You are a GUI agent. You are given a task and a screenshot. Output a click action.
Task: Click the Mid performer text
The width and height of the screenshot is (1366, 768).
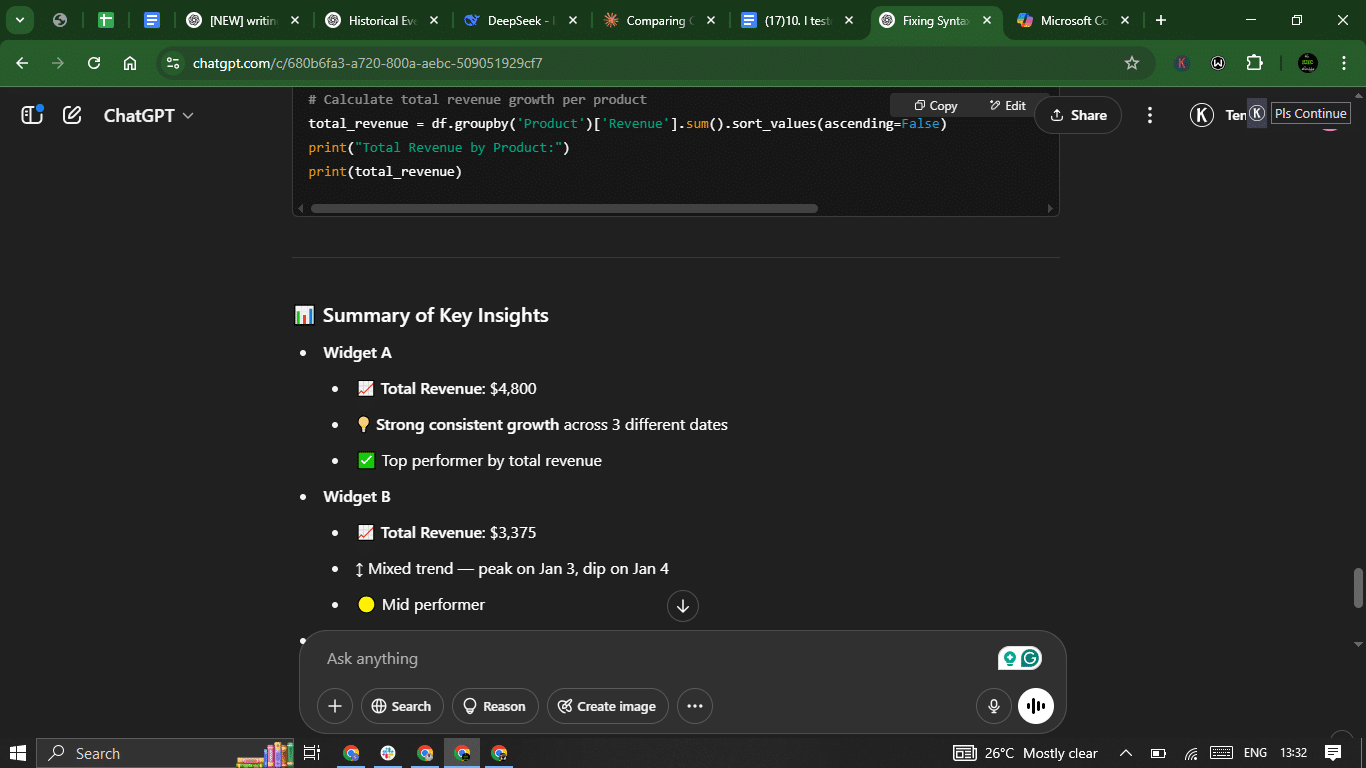click(x=433, y=605)
